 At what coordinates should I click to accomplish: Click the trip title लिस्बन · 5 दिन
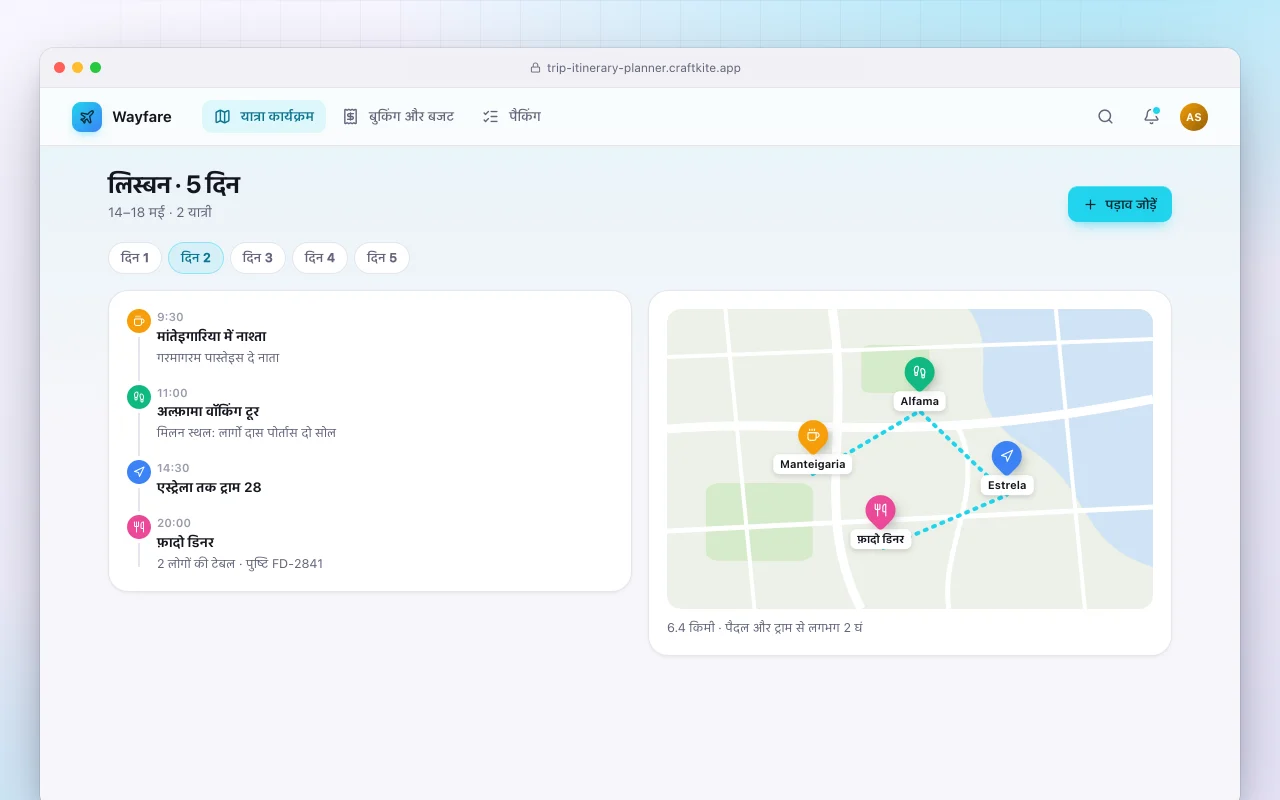174,185
